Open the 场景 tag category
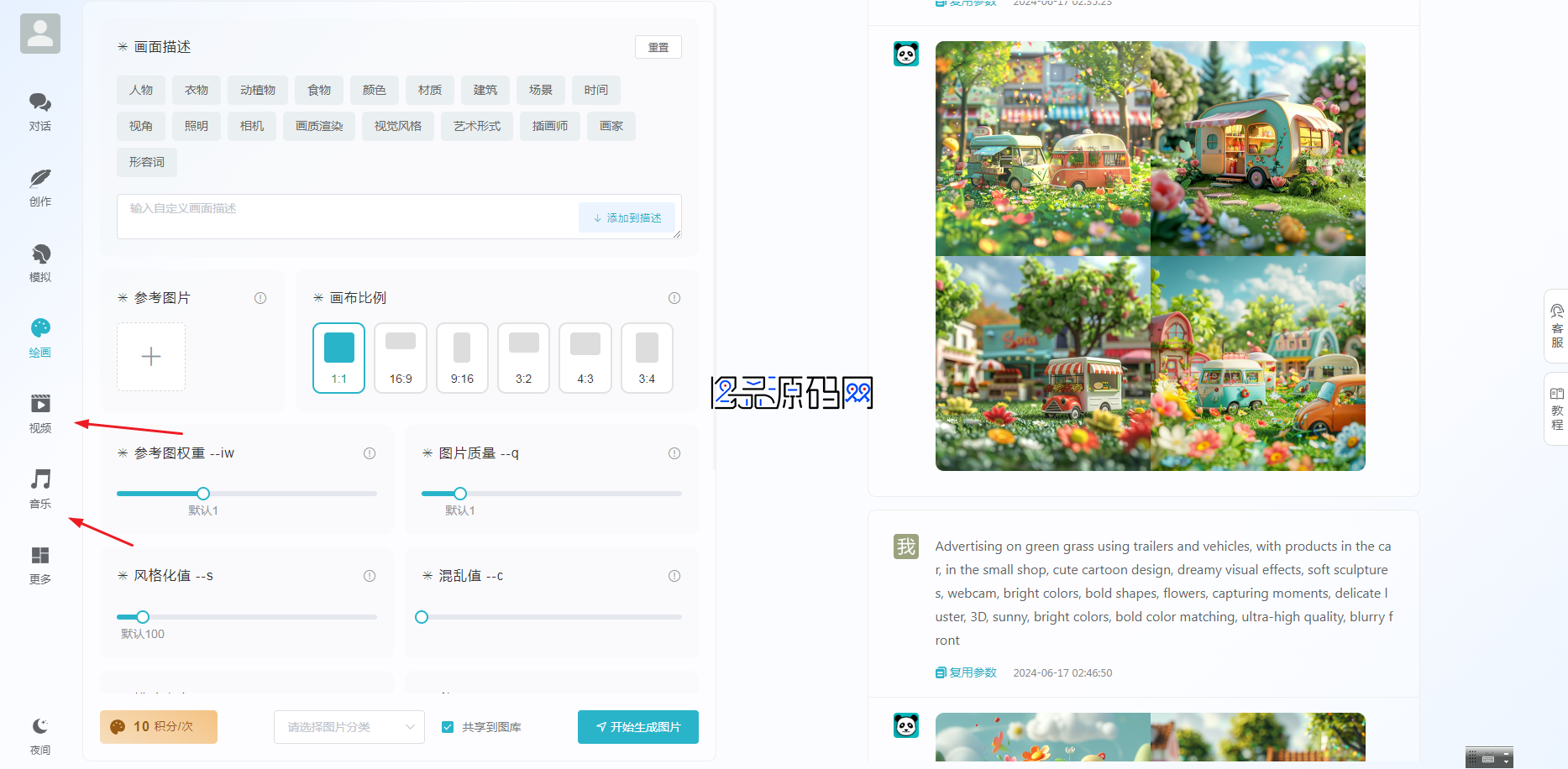Image resolution: width=1568 pixels, height=769 pixels. click(541, 90)
